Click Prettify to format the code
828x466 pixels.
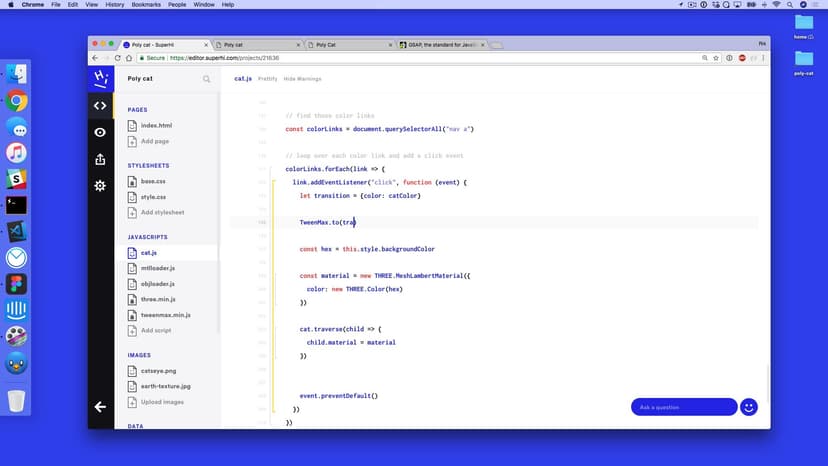pos(268,78)
